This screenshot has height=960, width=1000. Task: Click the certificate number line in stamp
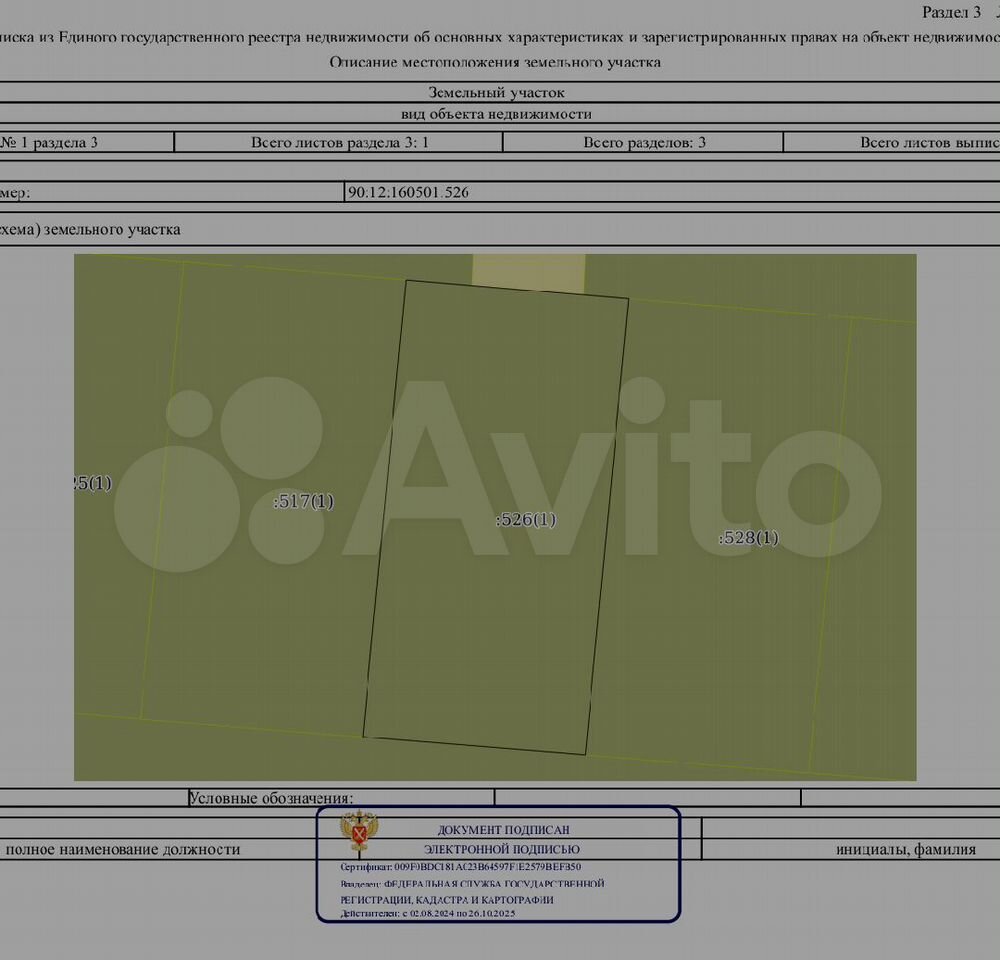click(460, 867)
